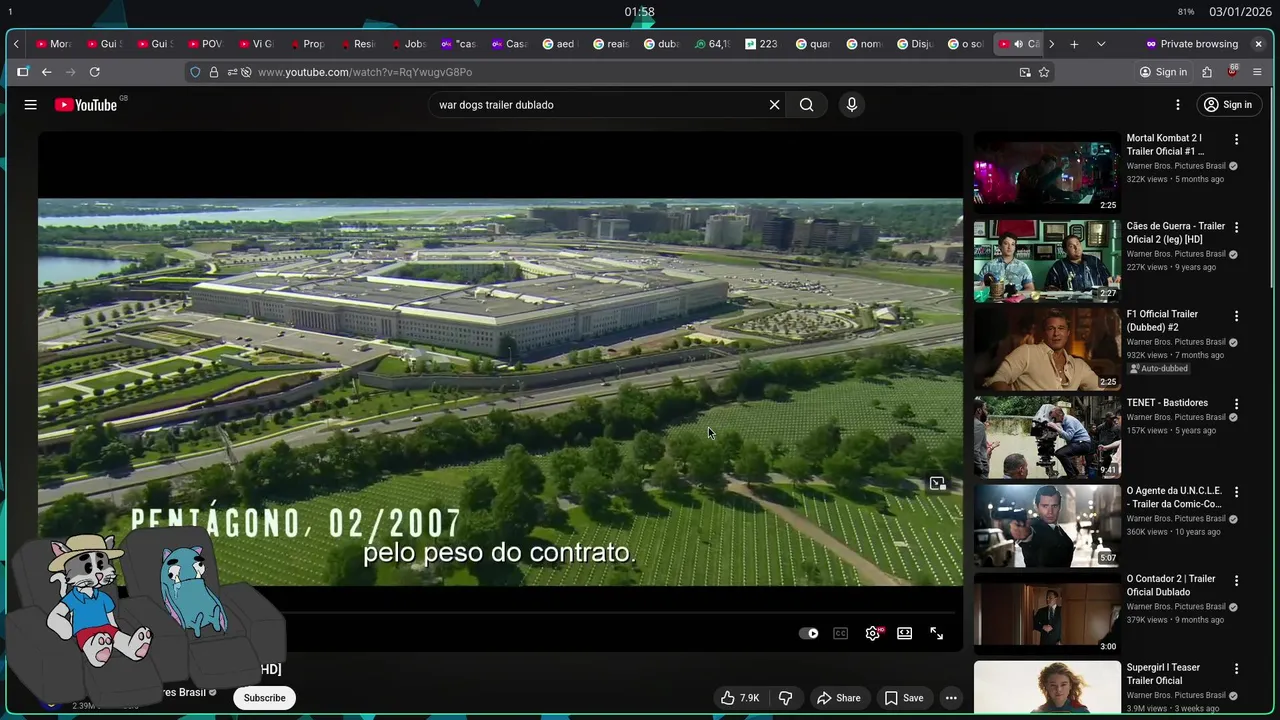1280x720 pixels.
Task: Open the extensions puzzle icon
Action: click(1207, 72)
